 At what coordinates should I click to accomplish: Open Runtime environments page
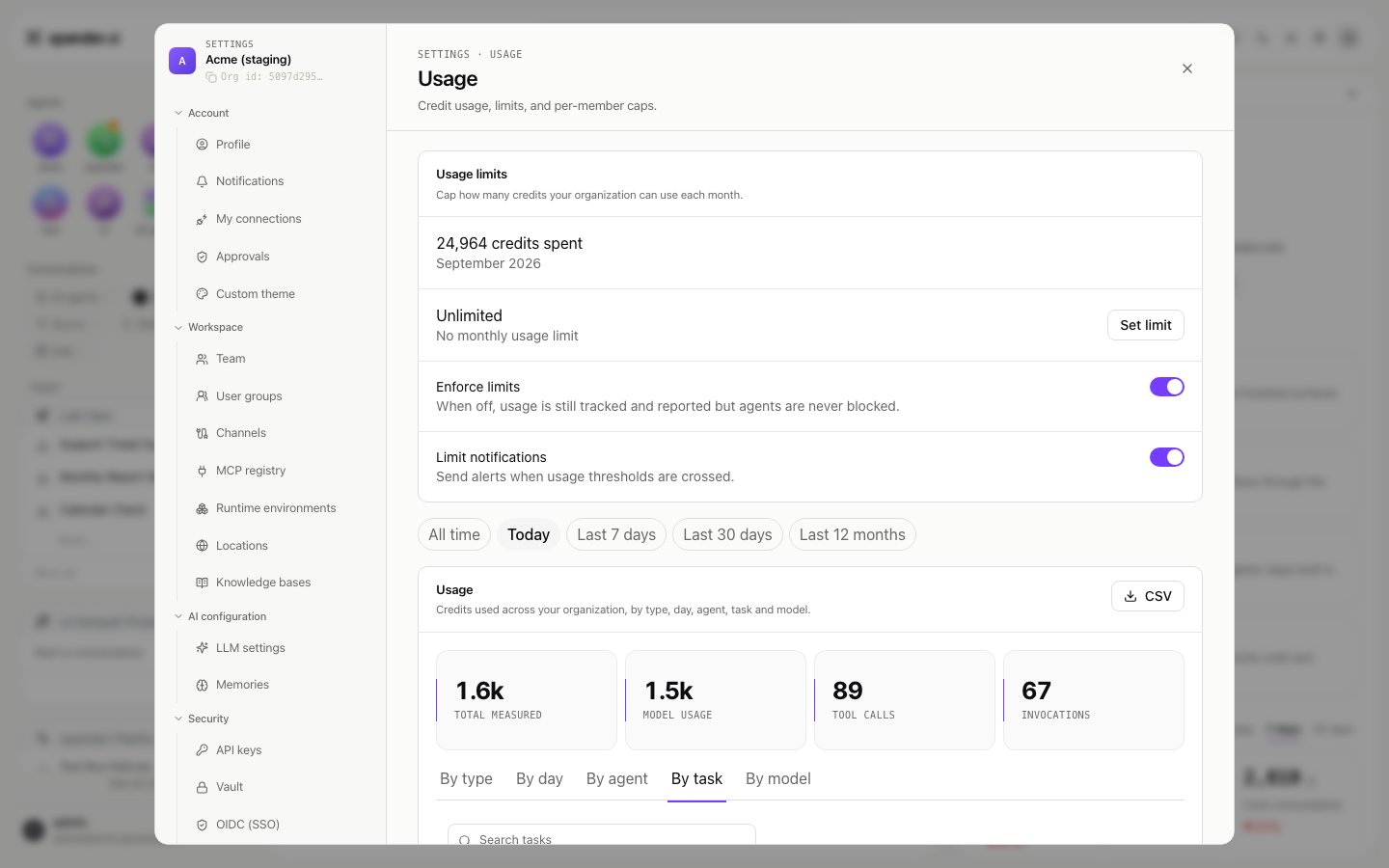click(282, 508)
